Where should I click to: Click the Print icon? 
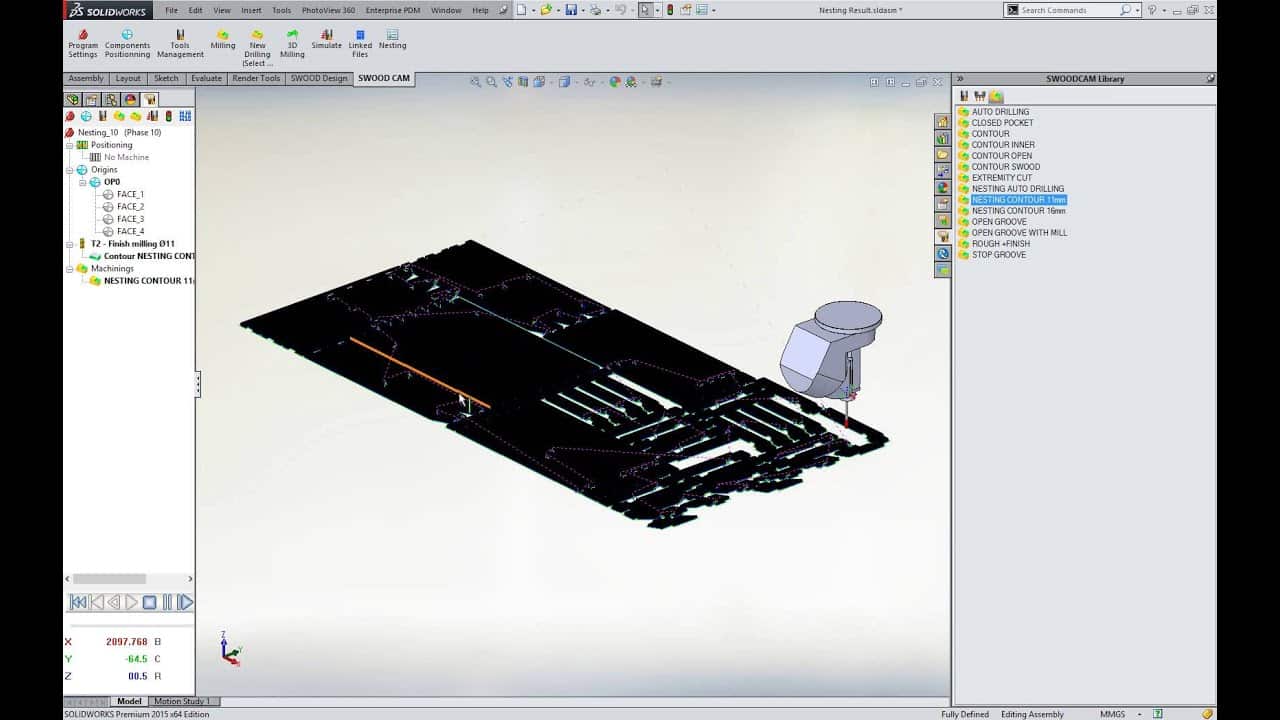pyautogui.click(x=596, y=10)
